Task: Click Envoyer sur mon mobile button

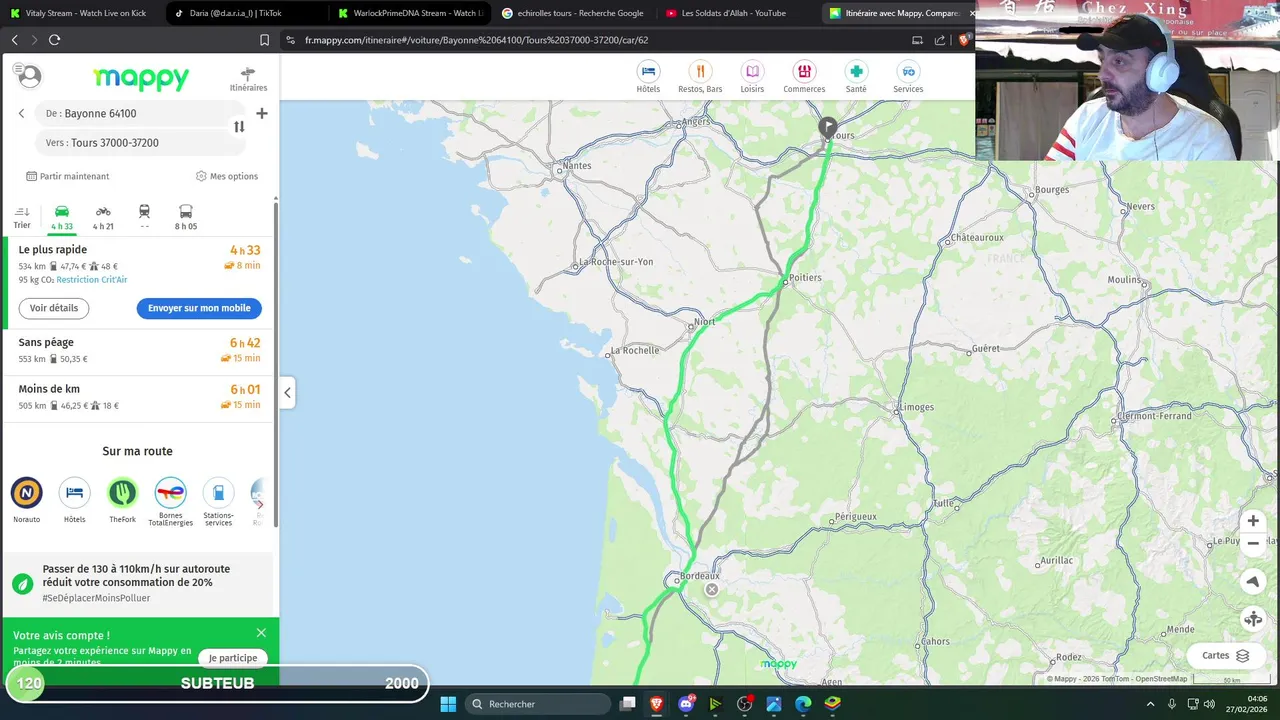Action: click(199, 308)
